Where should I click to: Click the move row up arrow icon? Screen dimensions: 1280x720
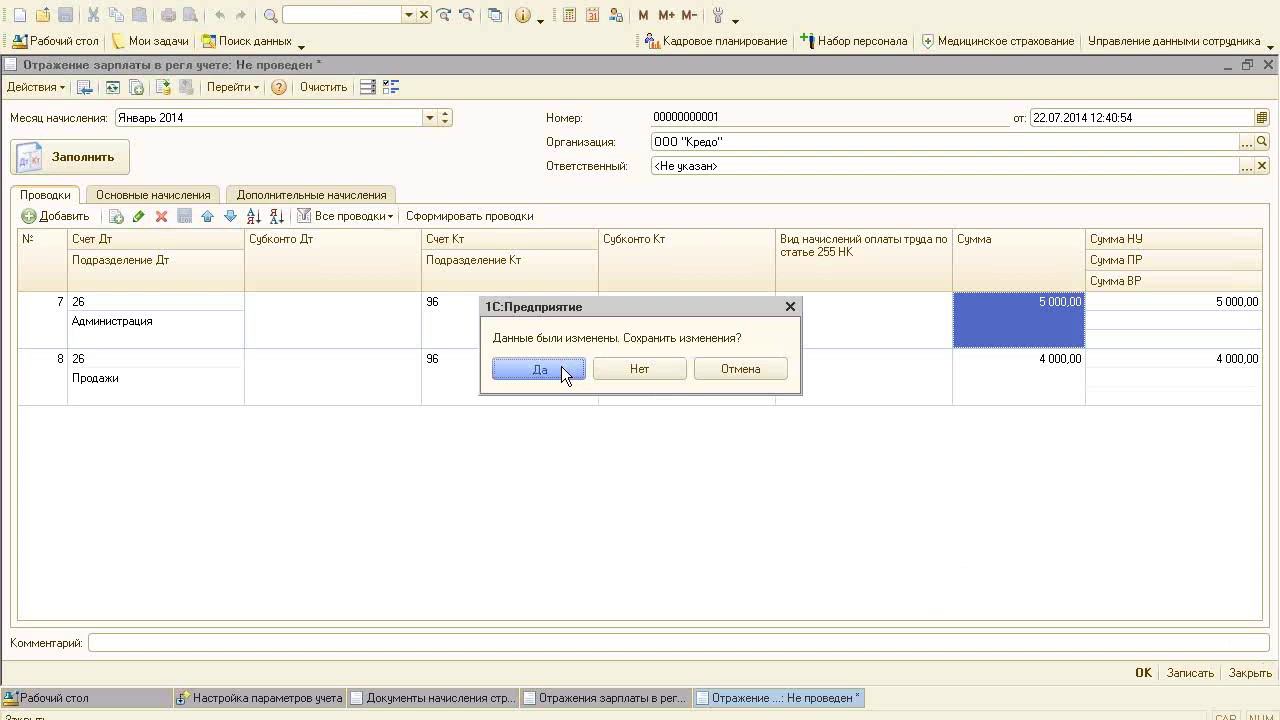pos(207,216)
